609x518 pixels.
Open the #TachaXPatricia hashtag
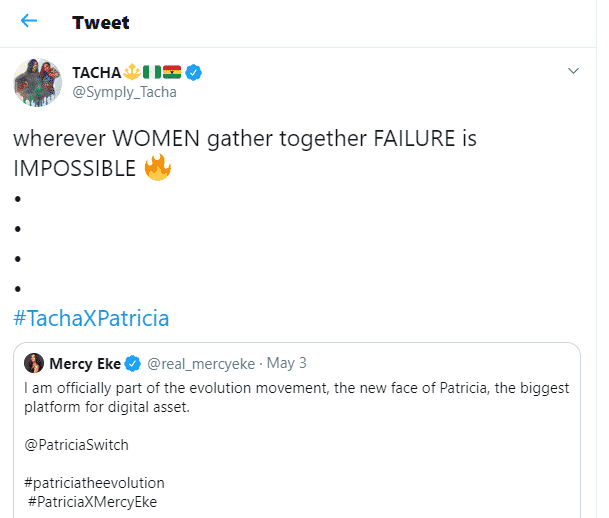point(91,319)
